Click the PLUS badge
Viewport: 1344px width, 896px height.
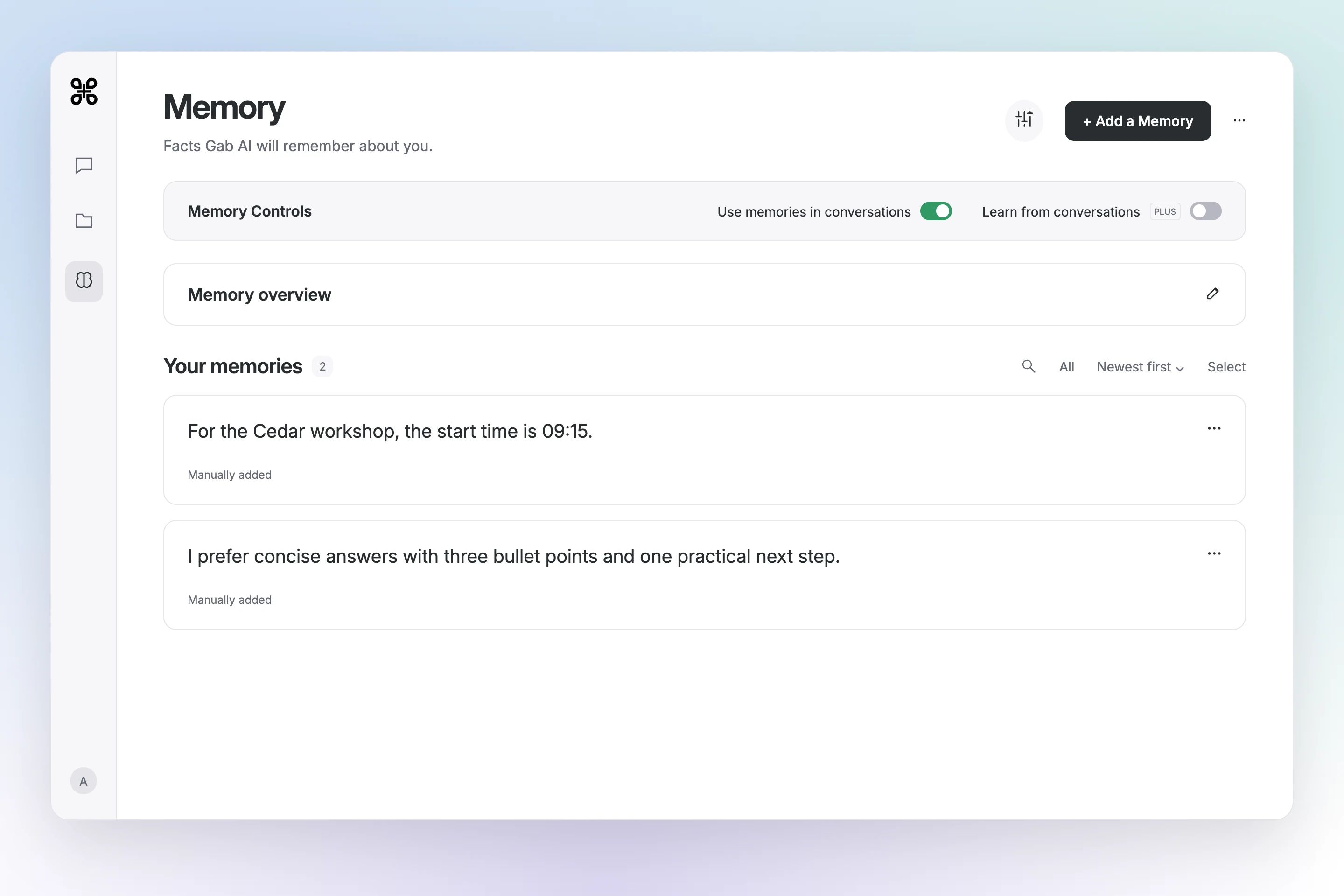pyautogui.click(x=1165, y=211)
